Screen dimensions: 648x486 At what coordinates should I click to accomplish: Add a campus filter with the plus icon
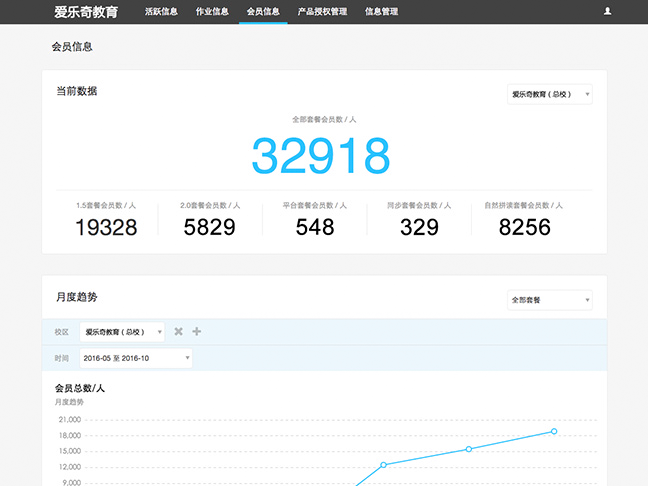pos(196,332)
